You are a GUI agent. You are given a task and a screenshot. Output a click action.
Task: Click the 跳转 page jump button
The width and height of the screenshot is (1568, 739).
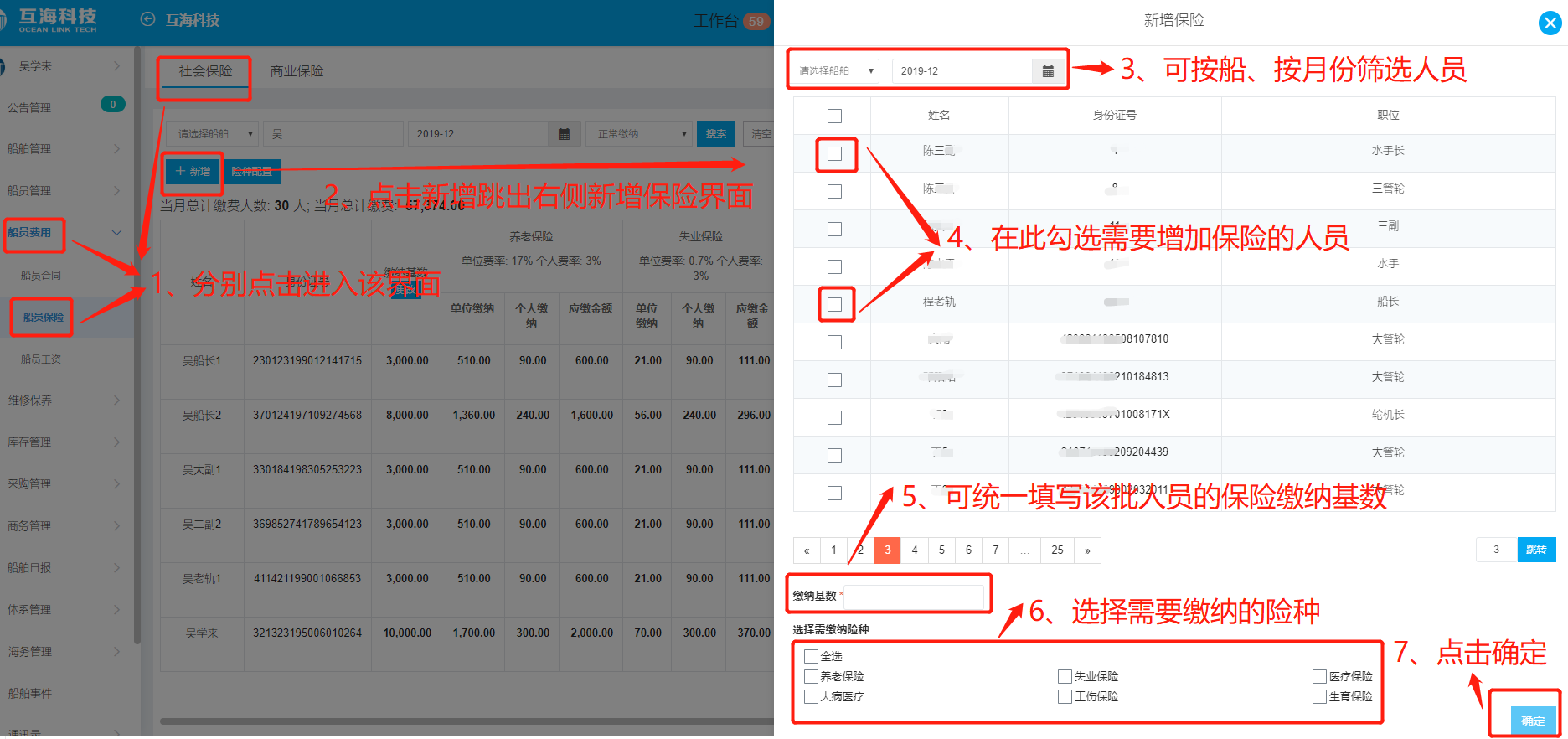[1536, 550]
